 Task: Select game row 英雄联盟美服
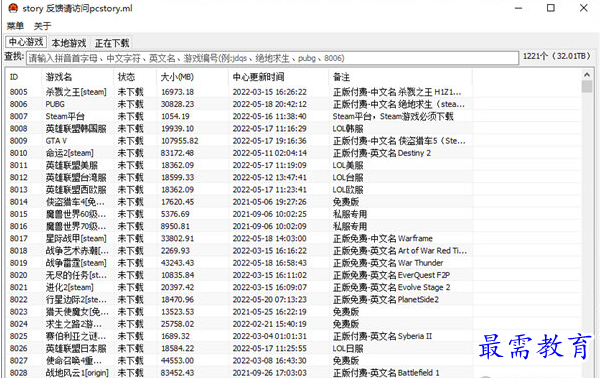[239, 165]
